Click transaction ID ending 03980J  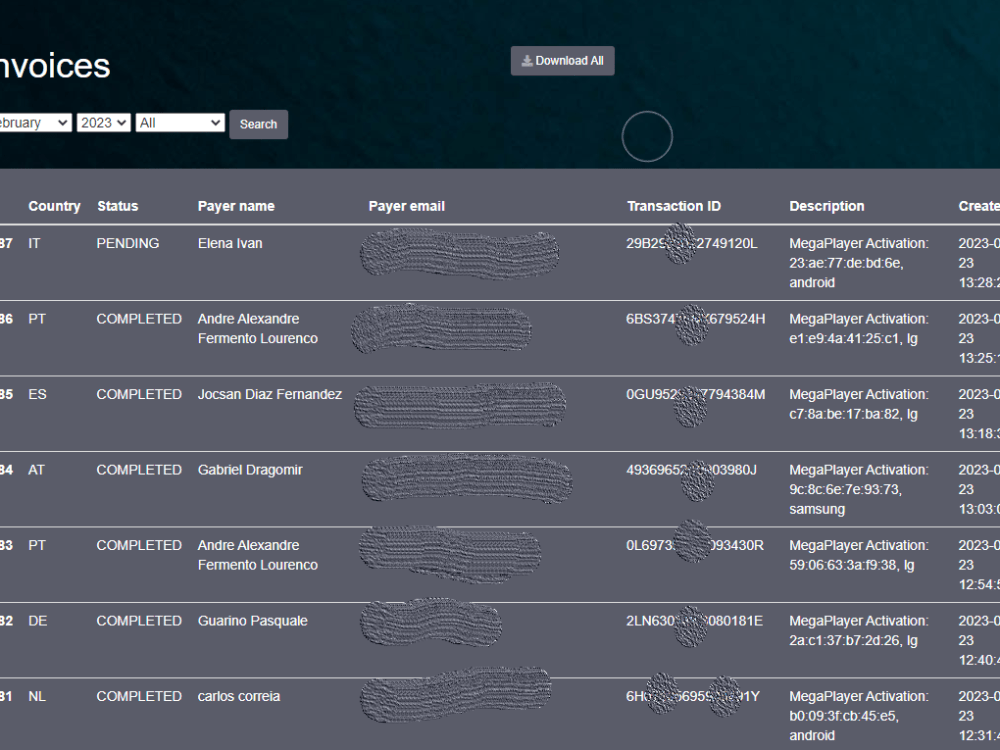pos(691,470)
